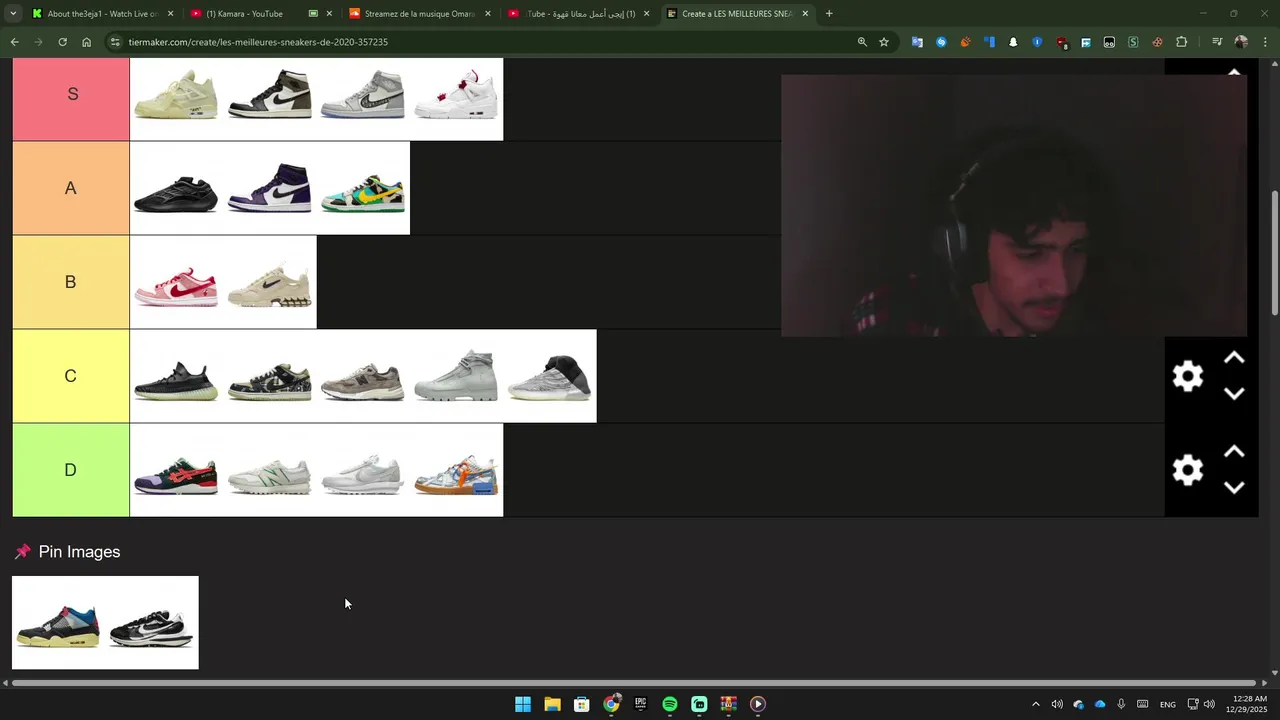Switch to Streamez de la musique tab
This screenshot has height=720, width=1280.
(x=419, y=14)
